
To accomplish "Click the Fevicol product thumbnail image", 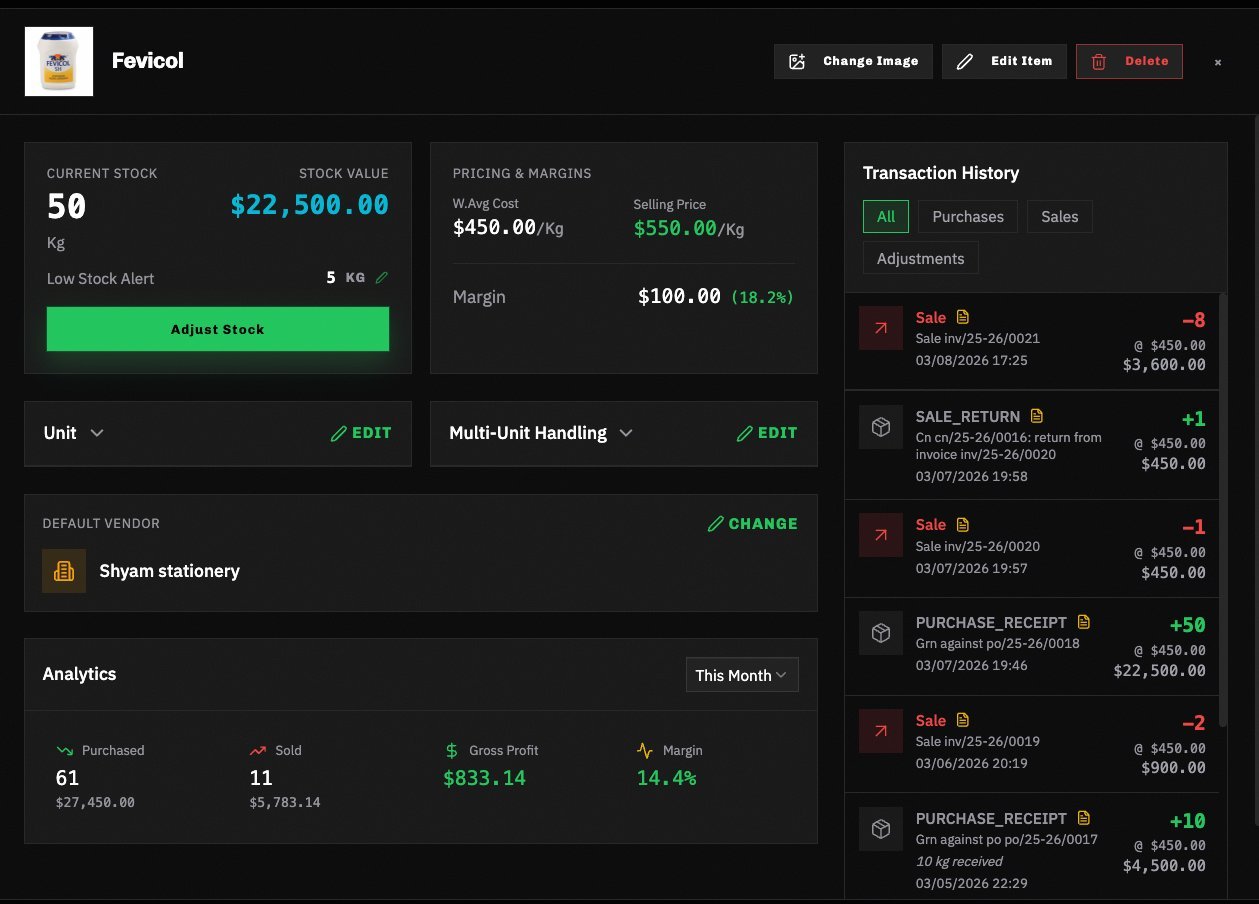I will (x=59, y=61).
